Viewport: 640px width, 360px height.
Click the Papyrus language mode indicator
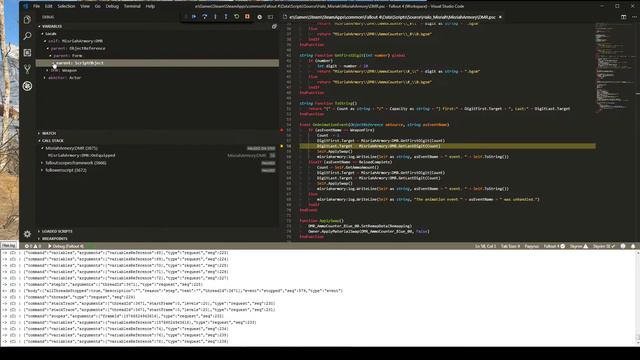pyautogui.click(x=531, y=246)
